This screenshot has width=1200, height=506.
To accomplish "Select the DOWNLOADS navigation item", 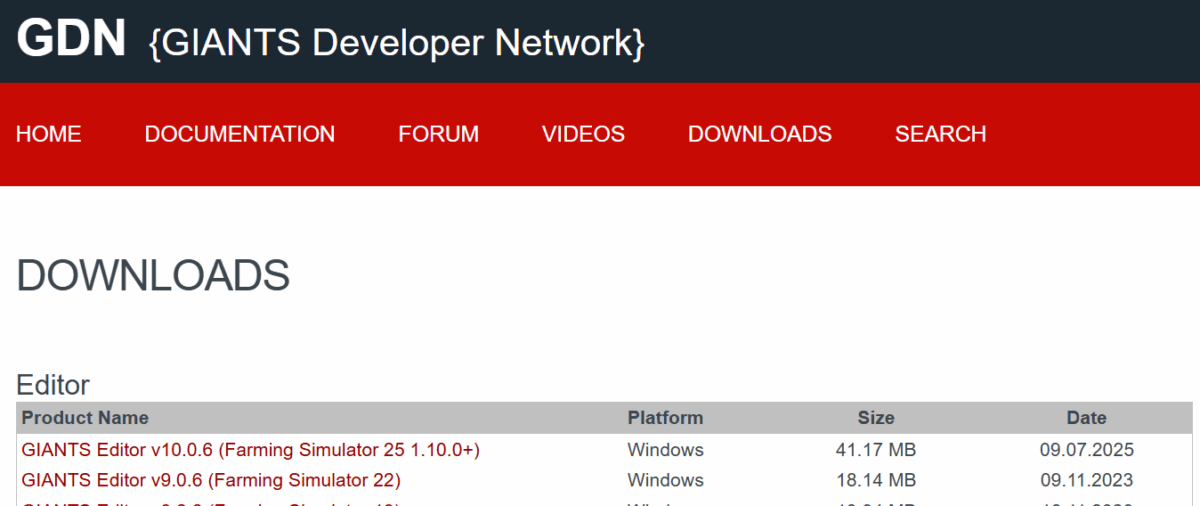I will pyautogui.click(x=760, y=134).
